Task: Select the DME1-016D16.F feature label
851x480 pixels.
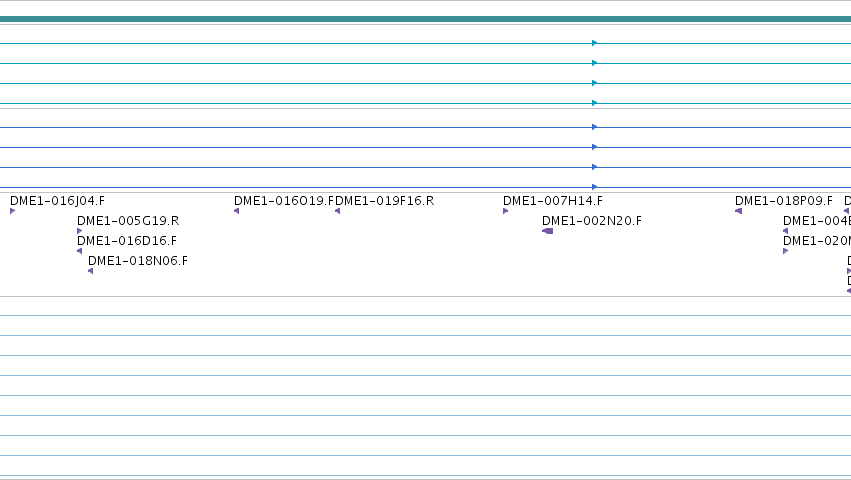Action: pos(127,241)
